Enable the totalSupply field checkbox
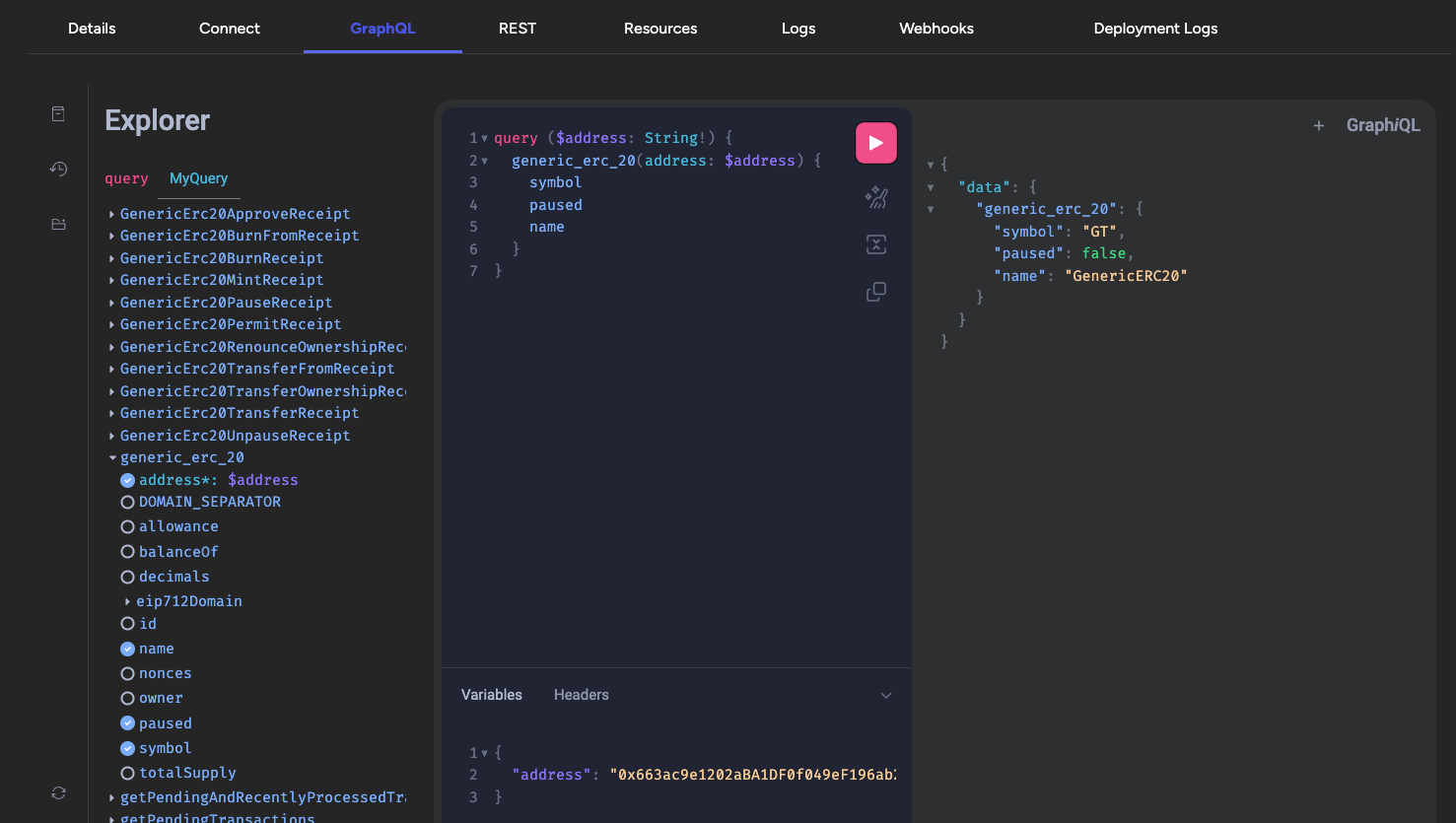 point(127,772)
